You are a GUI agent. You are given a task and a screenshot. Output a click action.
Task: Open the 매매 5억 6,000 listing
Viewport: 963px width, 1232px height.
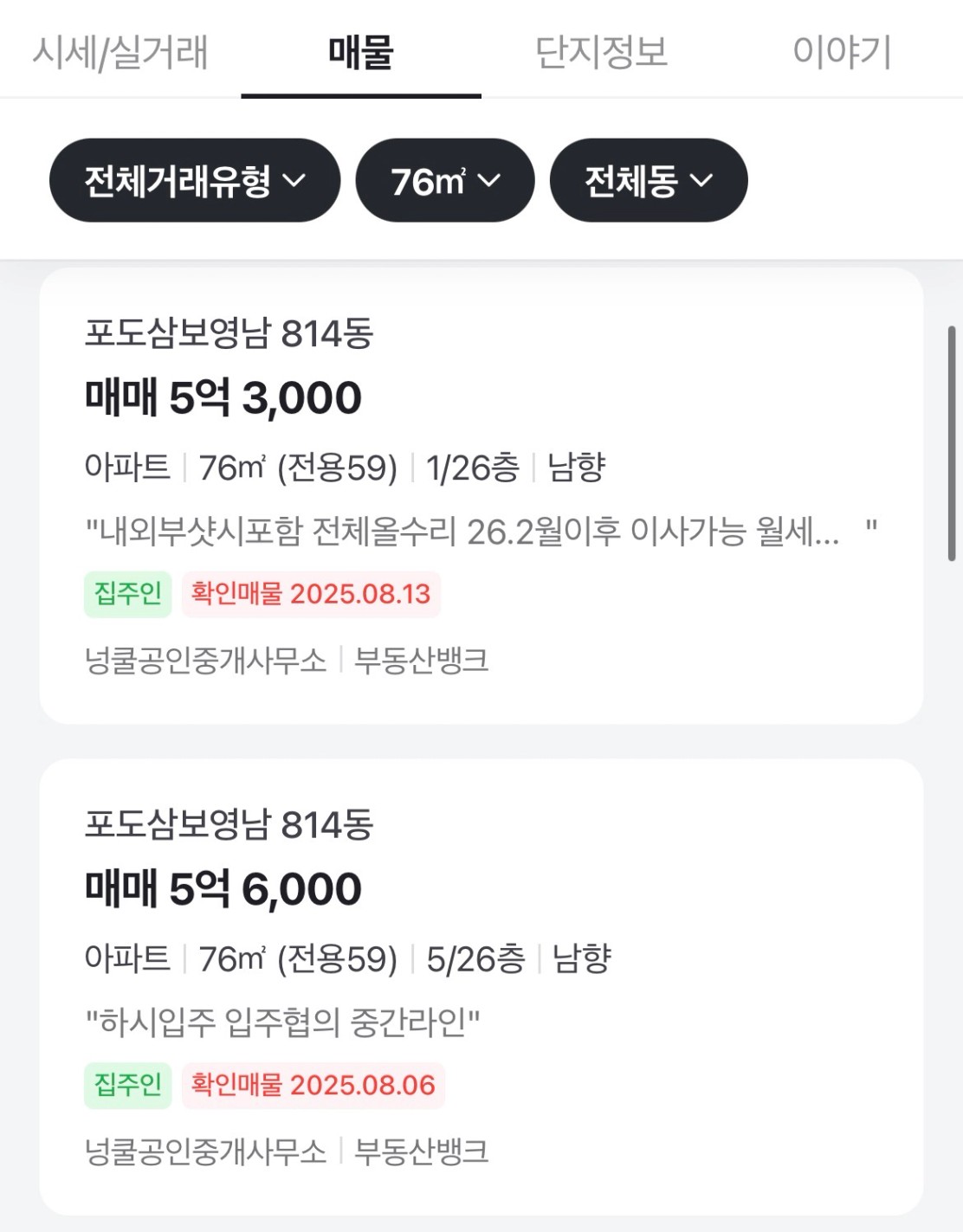(481, 987)
